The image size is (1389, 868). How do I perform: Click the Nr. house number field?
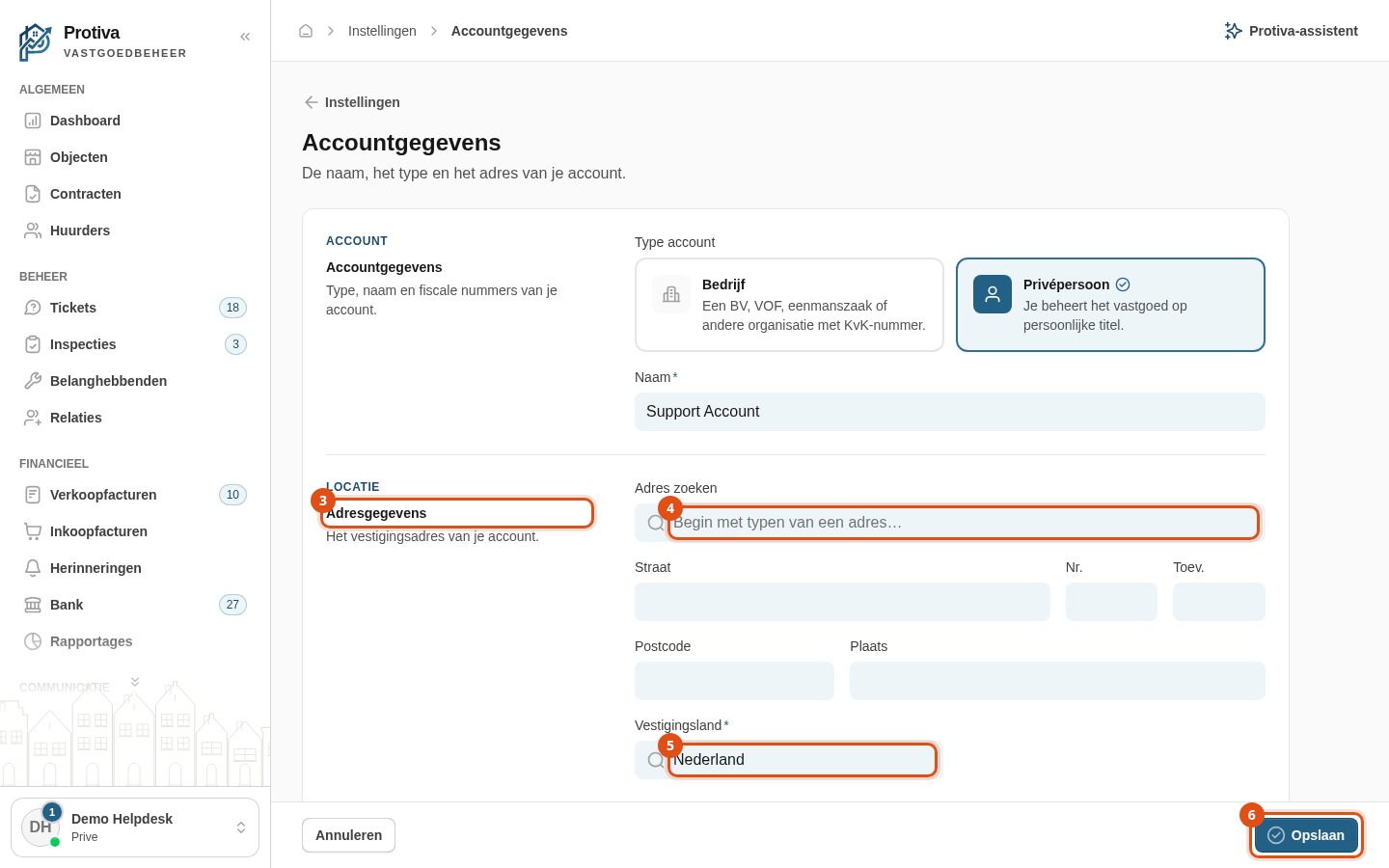click(1111, 602)
